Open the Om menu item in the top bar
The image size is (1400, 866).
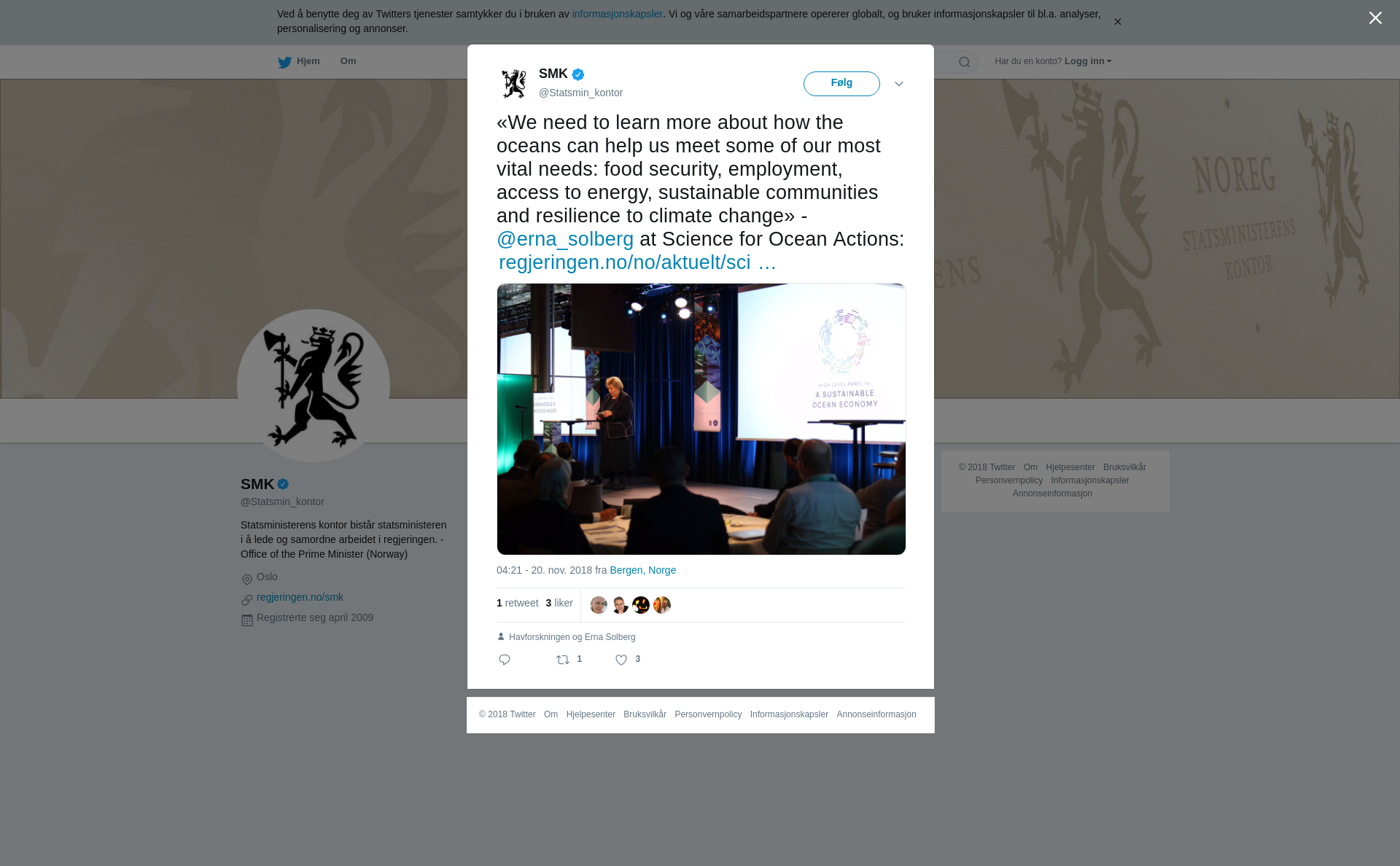point(348,61)
